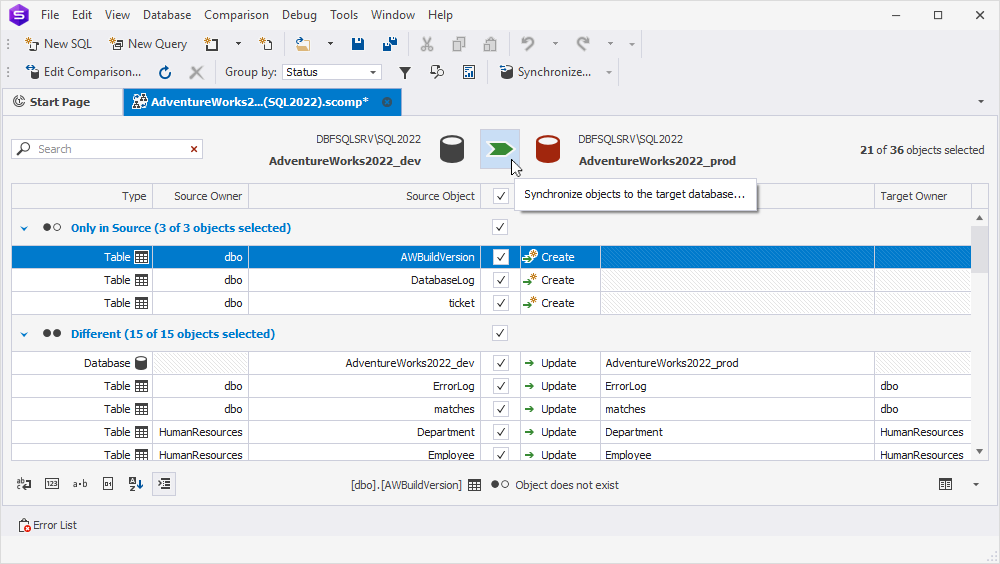The height and width of the screenshot is (564, 1000).
Task: Open the view layout dropdown at bottom right
Action: pos(976,485)
